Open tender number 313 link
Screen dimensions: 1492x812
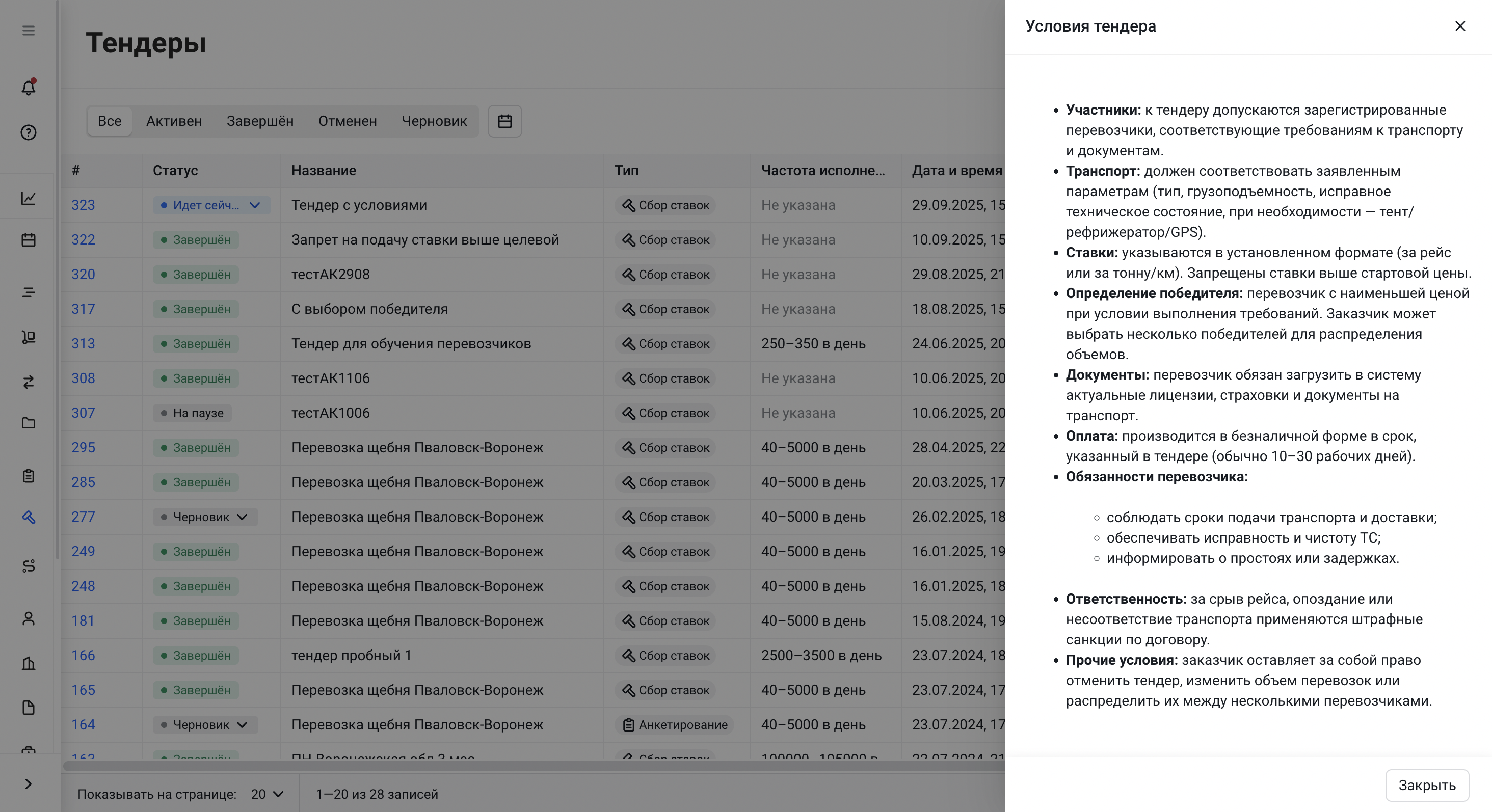coord(83,343)
